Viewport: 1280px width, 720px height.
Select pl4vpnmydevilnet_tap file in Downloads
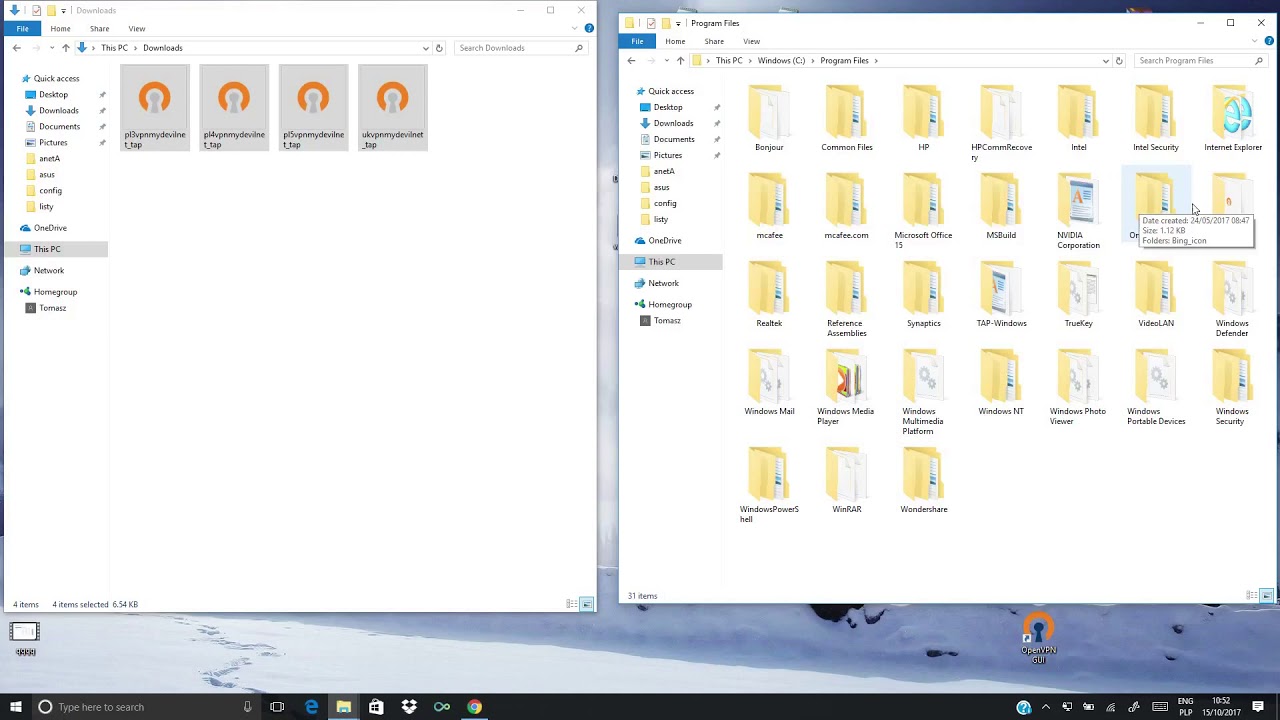pos(234,108)
